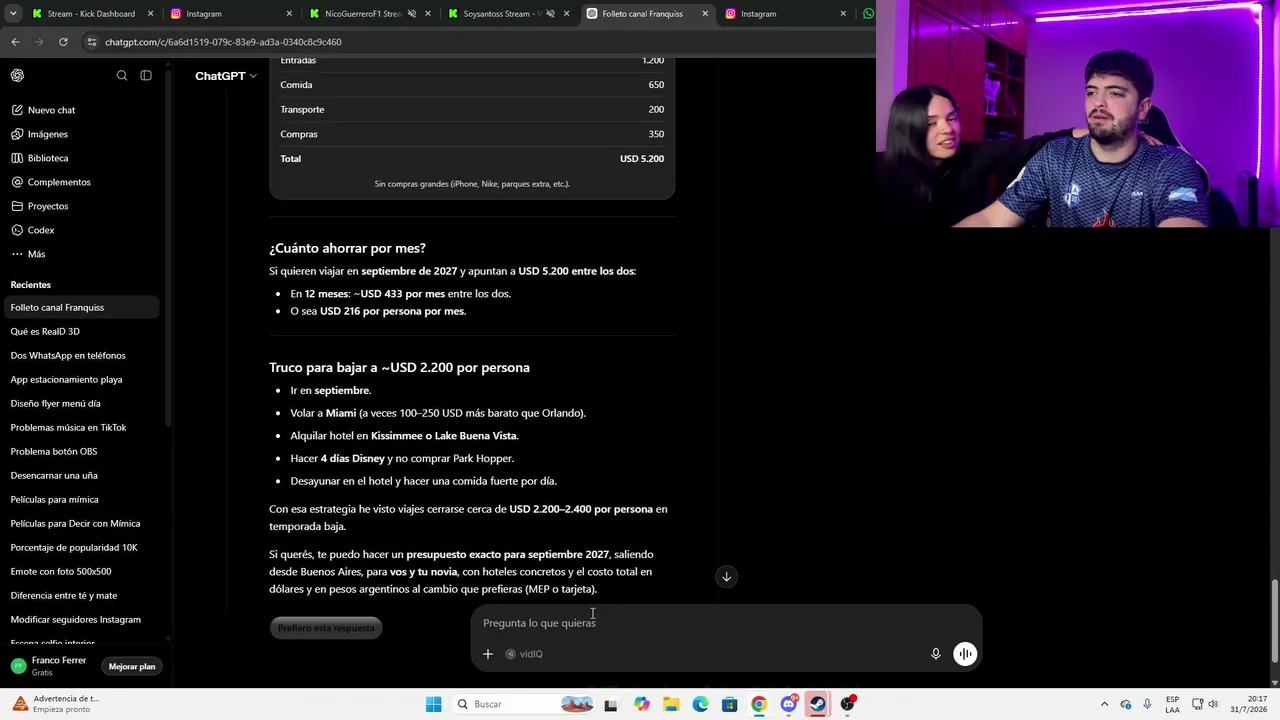Click the Buscar taskbar search box
Image resolution: width=1280 pixels, height=720 pixels.
coord(525,704)
